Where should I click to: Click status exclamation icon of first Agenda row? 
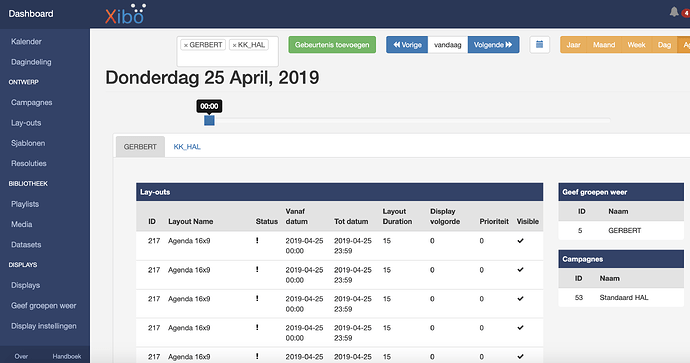coord(257,241)
